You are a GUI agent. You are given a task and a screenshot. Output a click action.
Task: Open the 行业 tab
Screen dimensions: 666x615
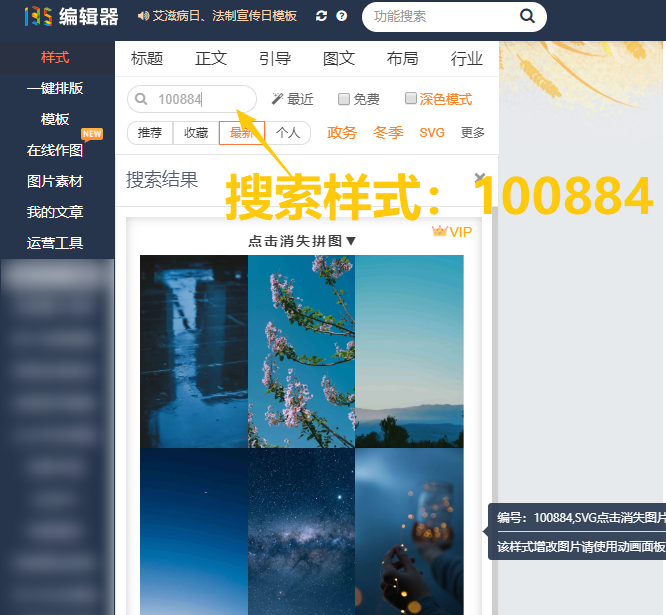click(x=467, y=58)
